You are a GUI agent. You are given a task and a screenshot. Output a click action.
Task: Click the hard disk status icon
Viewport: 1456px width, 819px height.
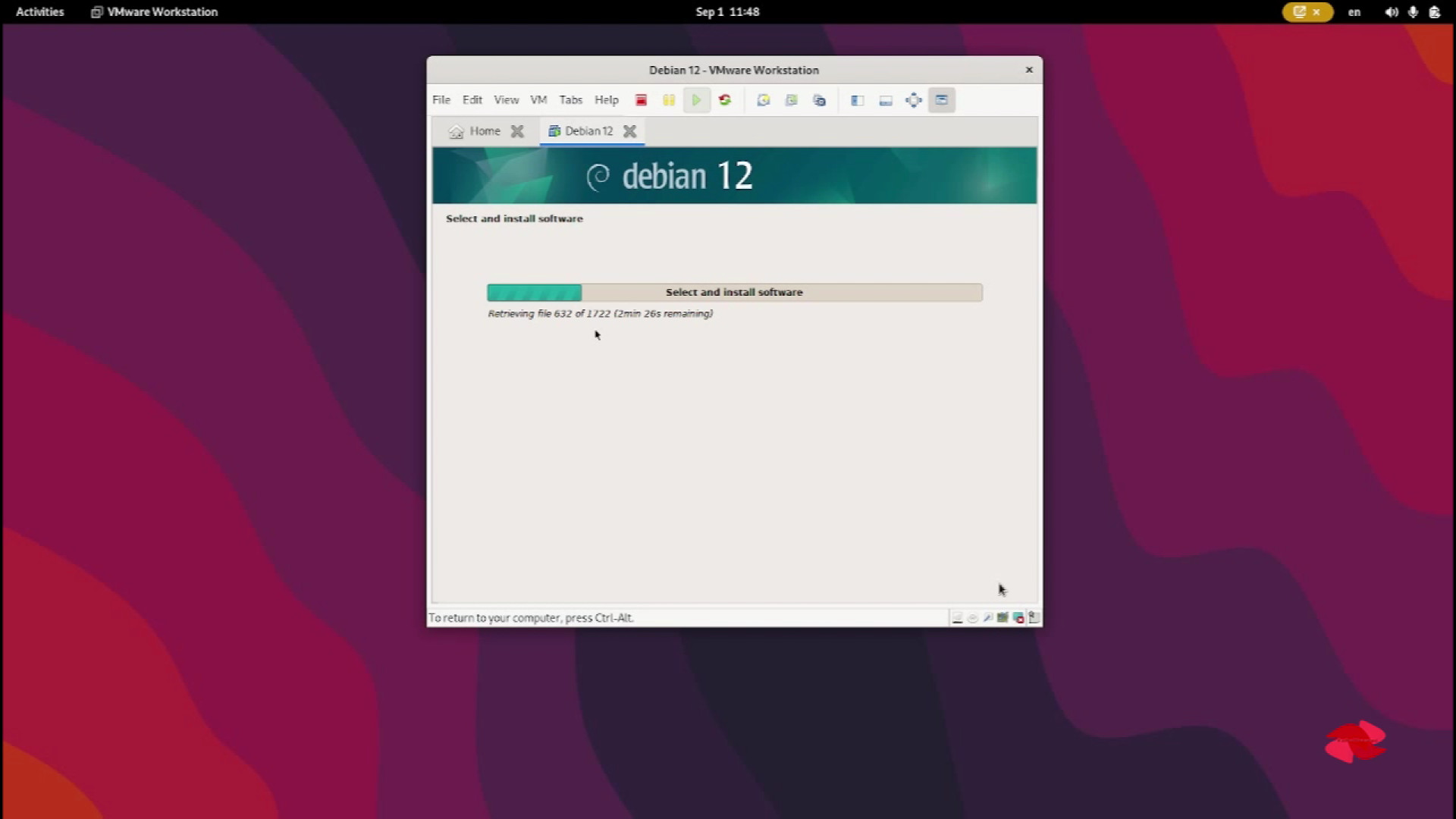(x=957, y=618)
